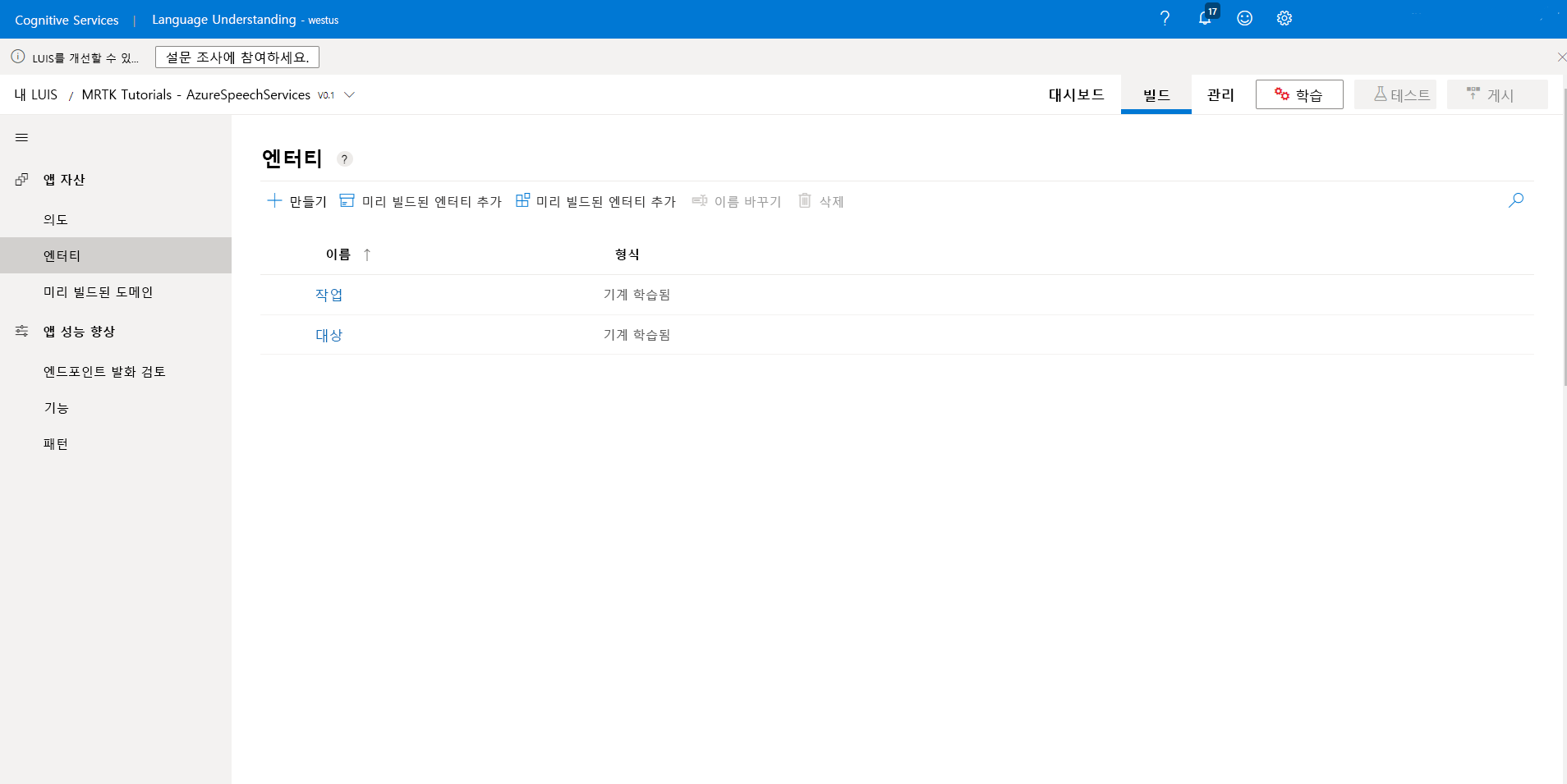Click the 앱 자산 section icon
This screenshot has height=784, width=1567.
pos(22,179)
